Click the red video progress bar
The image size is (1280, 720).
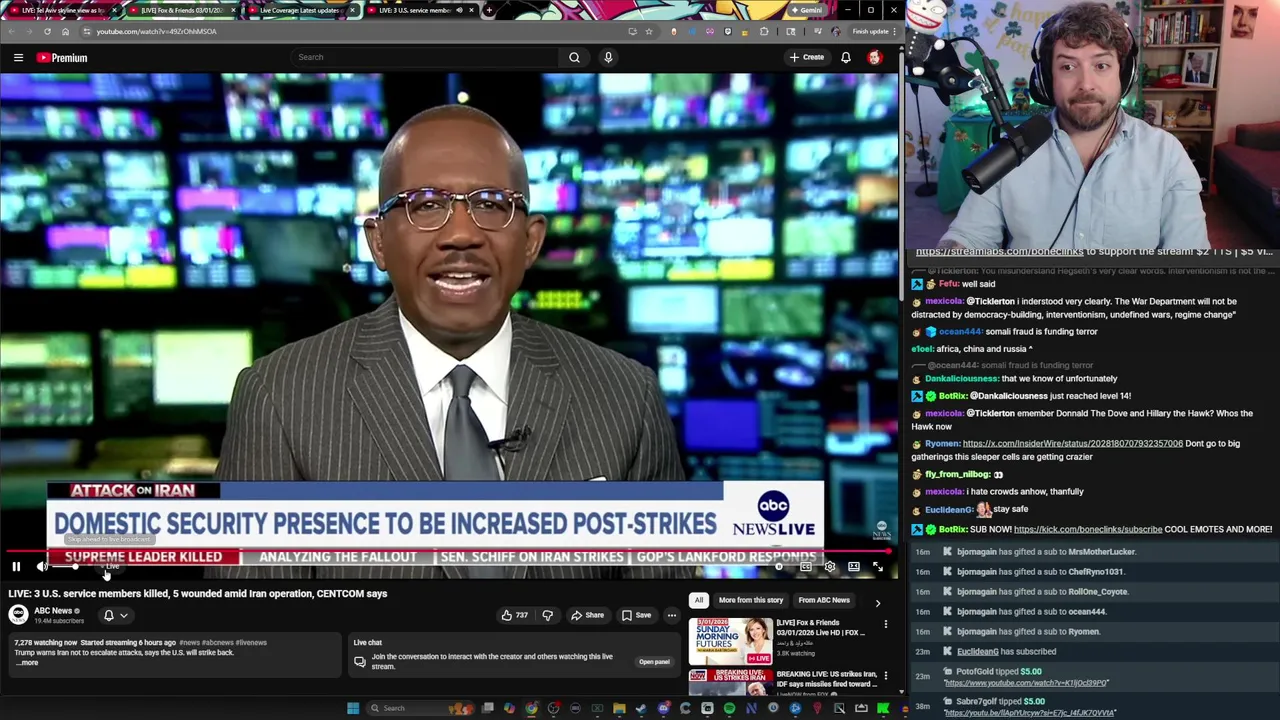[448, 551]
